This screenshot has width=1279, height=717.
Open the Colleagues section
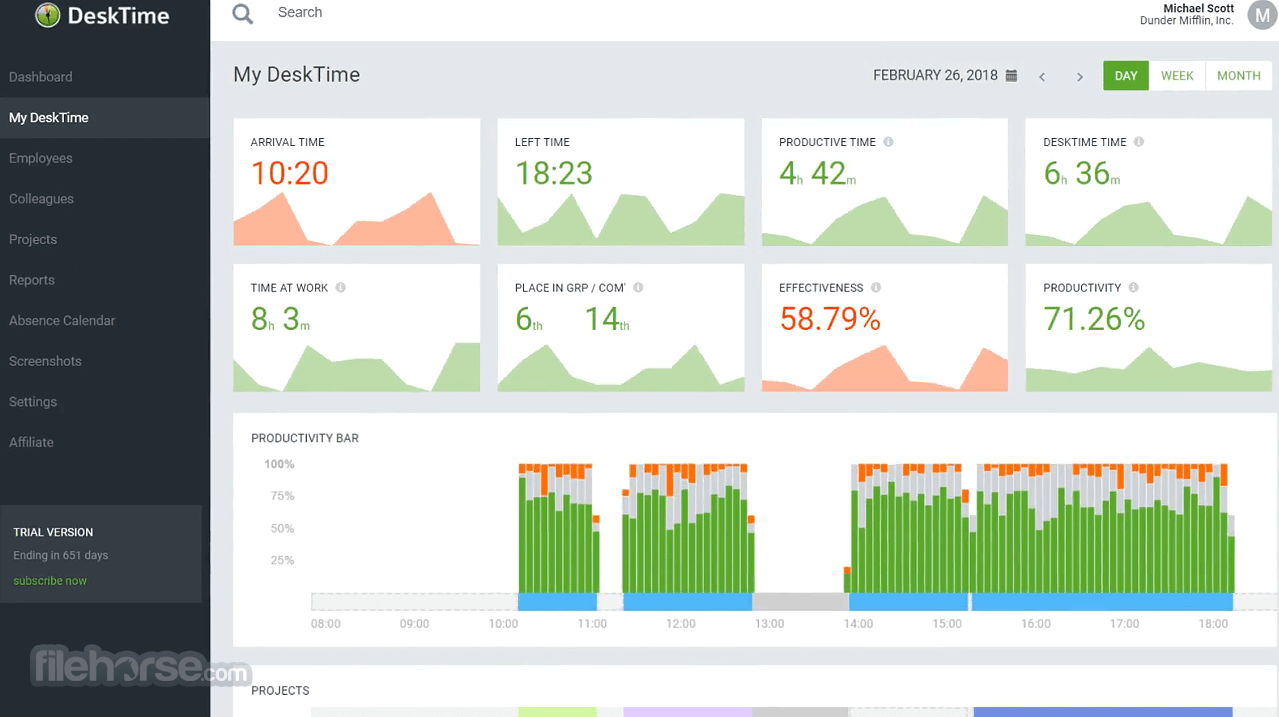pos(42,199)
